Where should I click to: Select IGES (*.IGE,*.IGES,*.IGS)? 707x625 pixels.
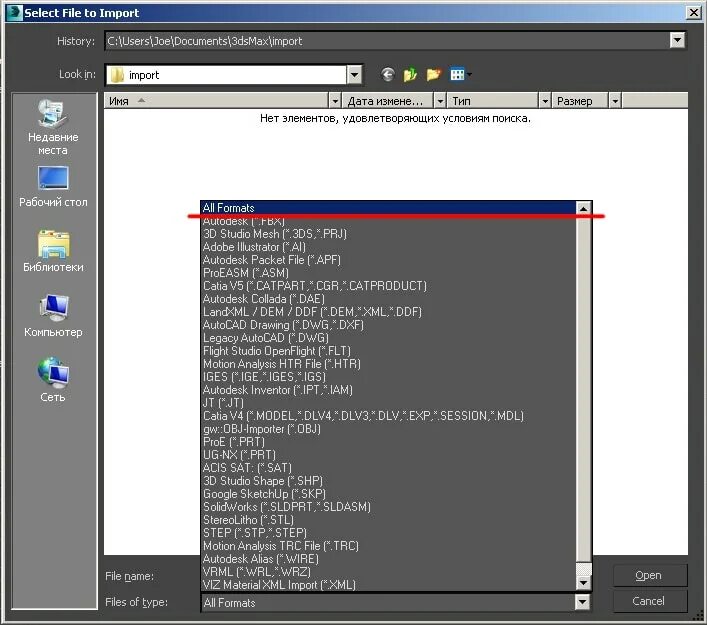point(388,377)
